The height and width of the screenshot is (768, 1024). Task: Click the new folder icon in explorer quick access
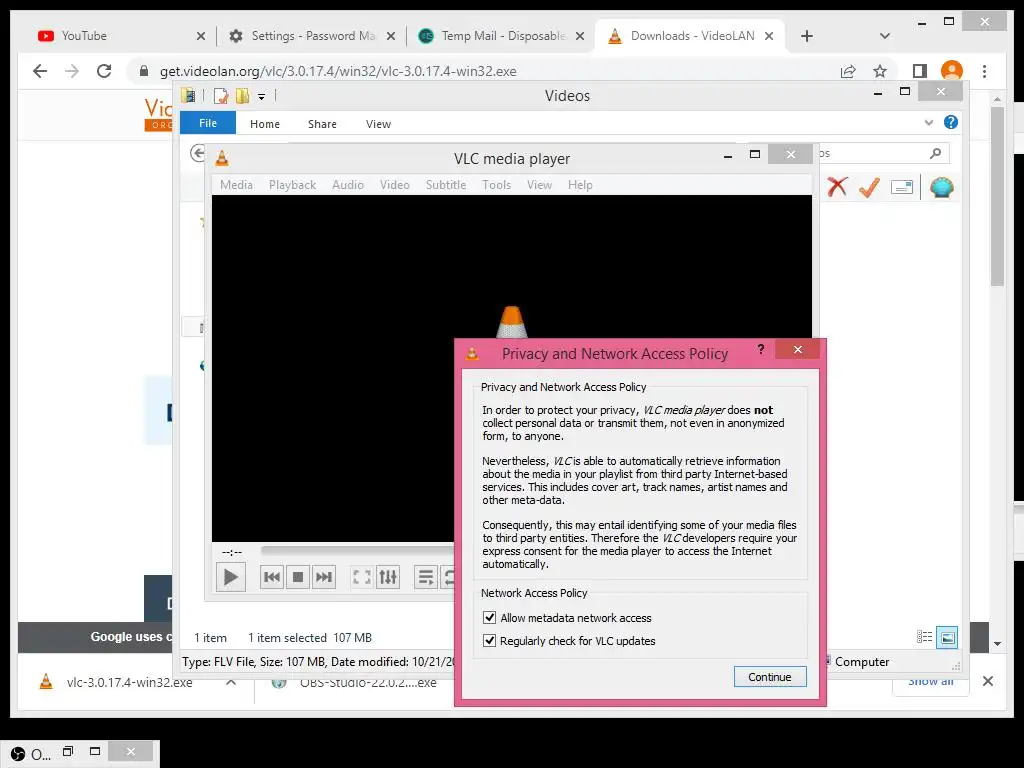point(242,96)
